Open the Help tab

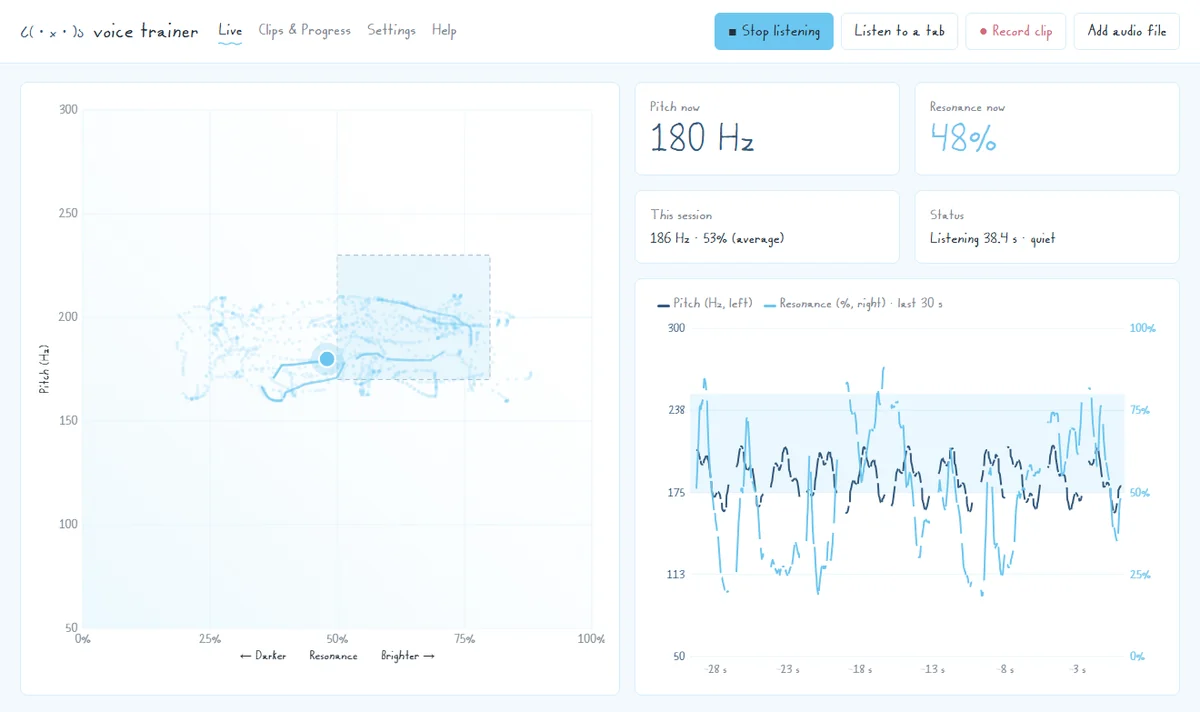444,31
